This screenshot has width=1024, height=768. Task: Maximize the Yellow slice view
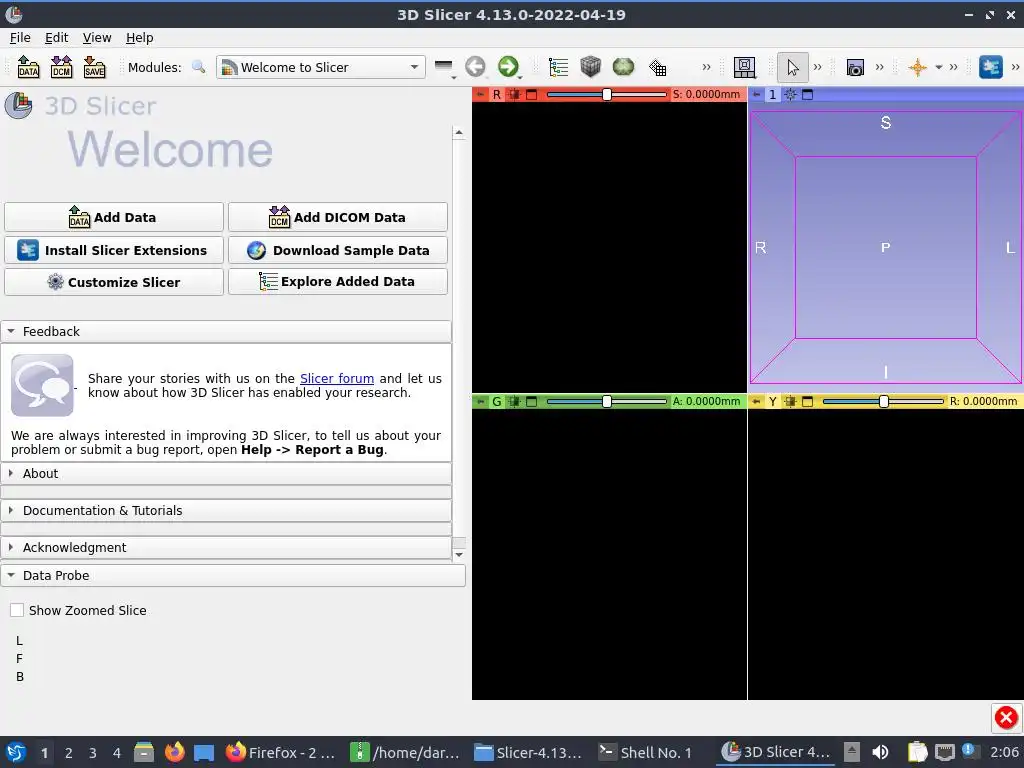click(x=808, y=402)
